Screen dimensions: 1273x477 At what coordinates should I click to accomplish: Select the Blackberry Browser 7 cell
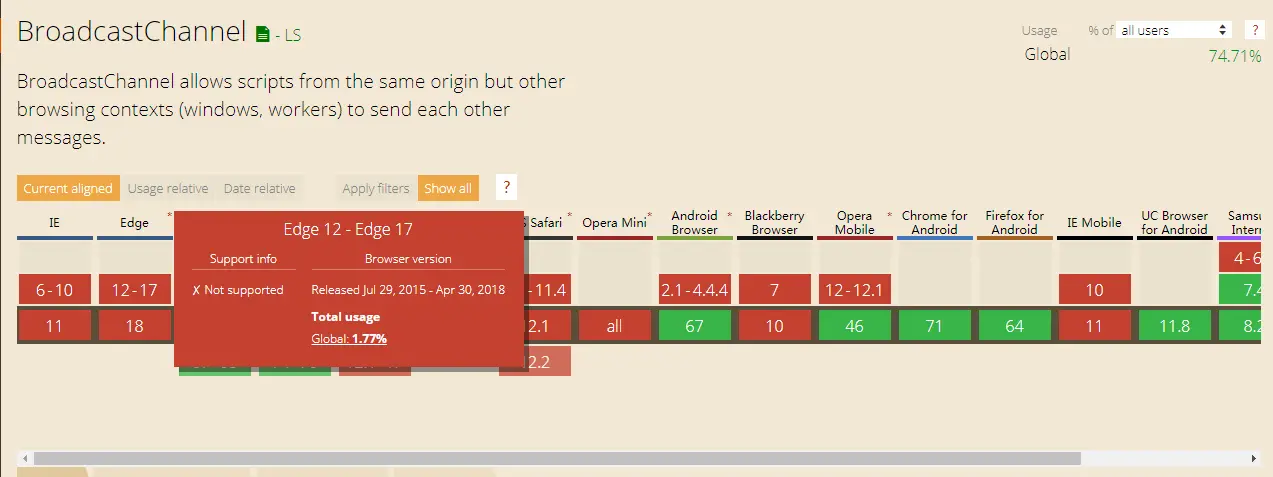[x=775, y=290]
